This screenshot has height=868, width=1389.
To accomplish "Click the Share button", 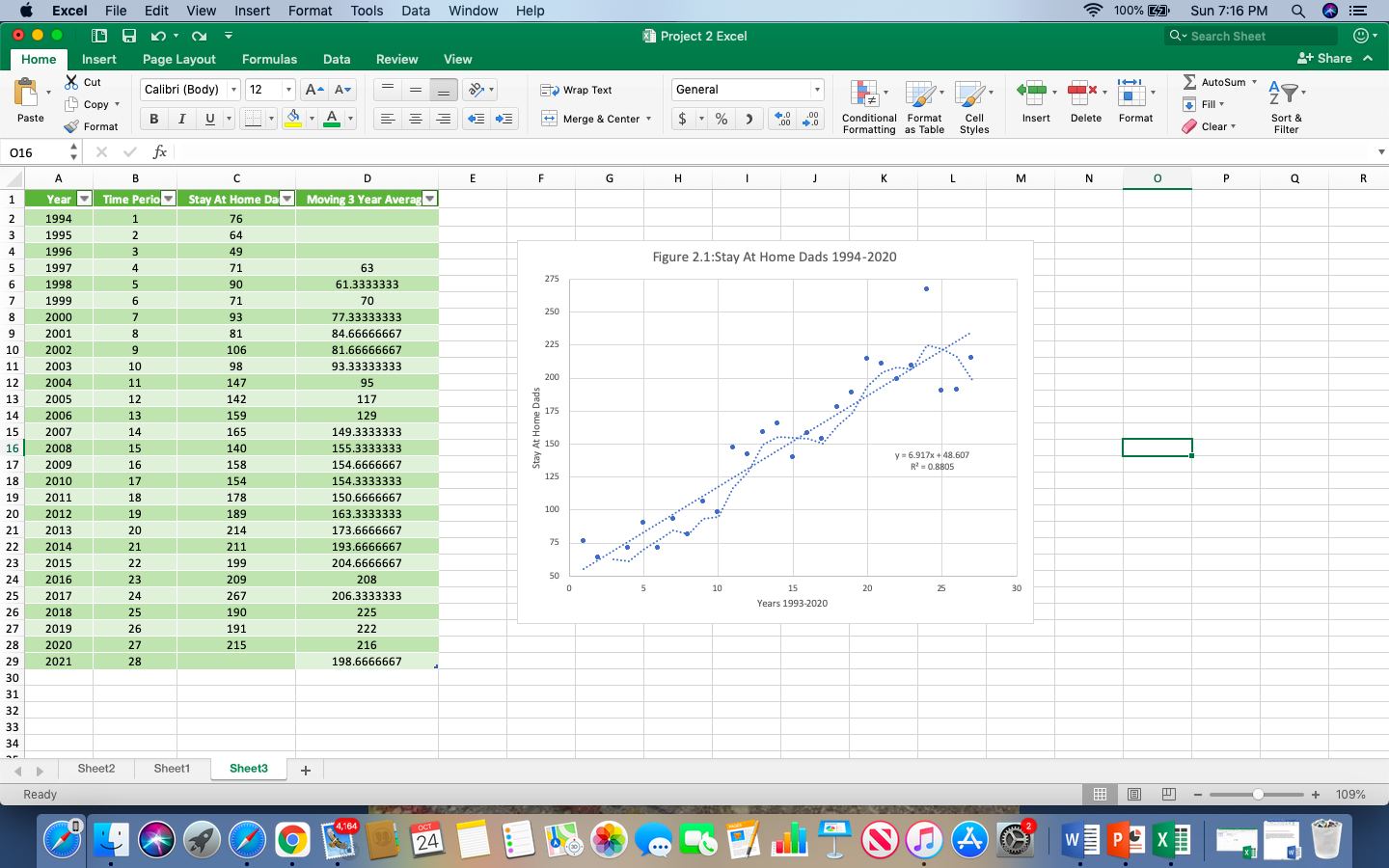I will coord(1328,58).
